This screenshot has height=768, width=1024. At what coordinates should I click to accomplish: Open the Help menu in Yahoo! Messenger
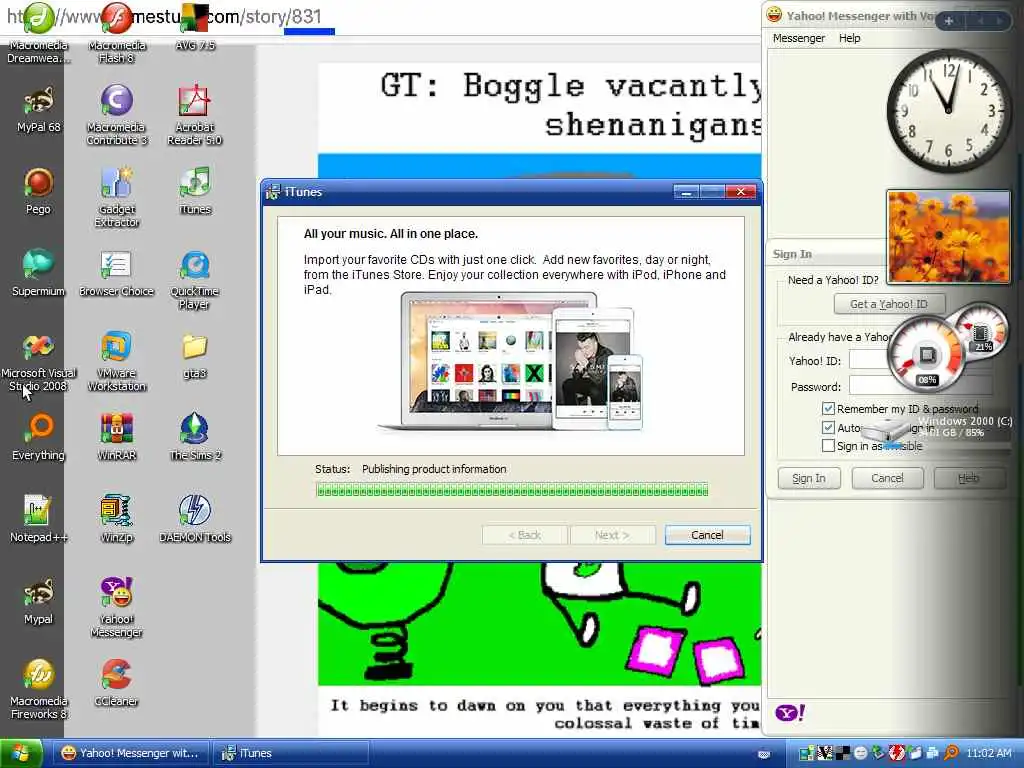point(850,38)
